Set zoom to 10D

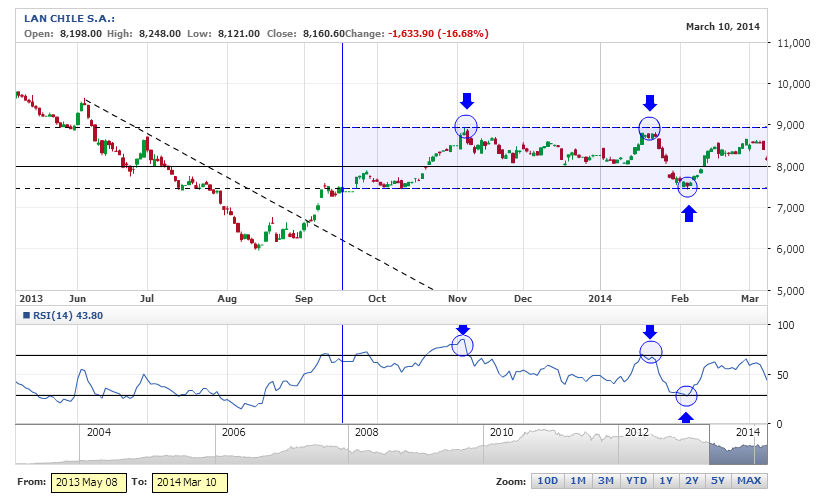[x=547, y=481]
